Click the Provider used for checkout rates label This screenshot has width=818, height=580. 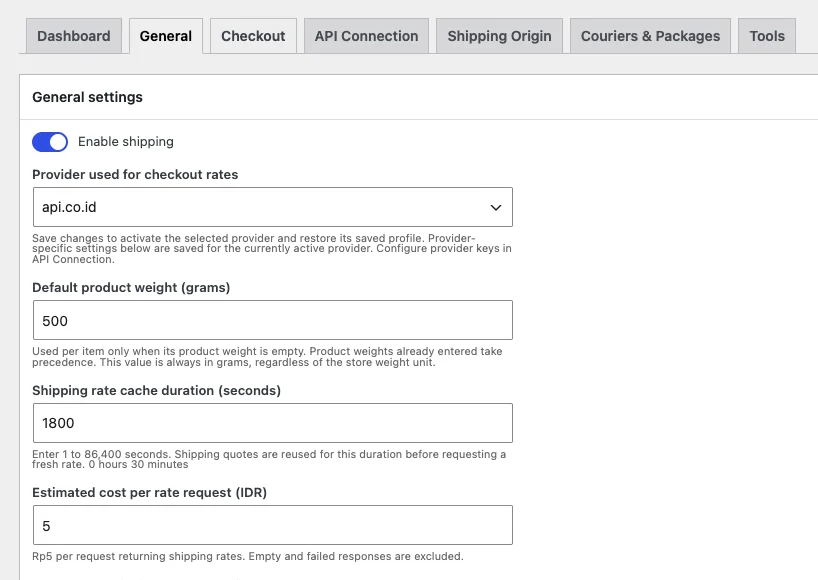pyautogui.click(x=135, y=175)
